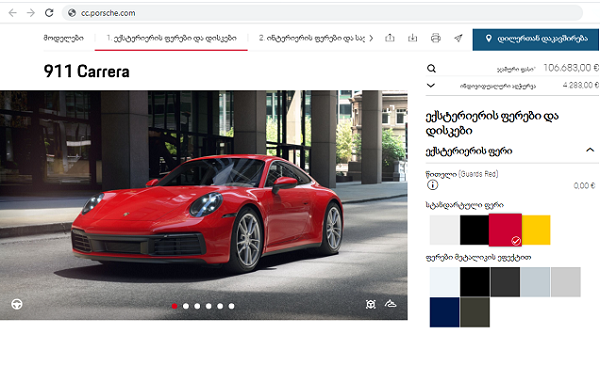600x372 pixels.
Task: Select the olive green metallic swatch
Action: [x=474, y=312]
